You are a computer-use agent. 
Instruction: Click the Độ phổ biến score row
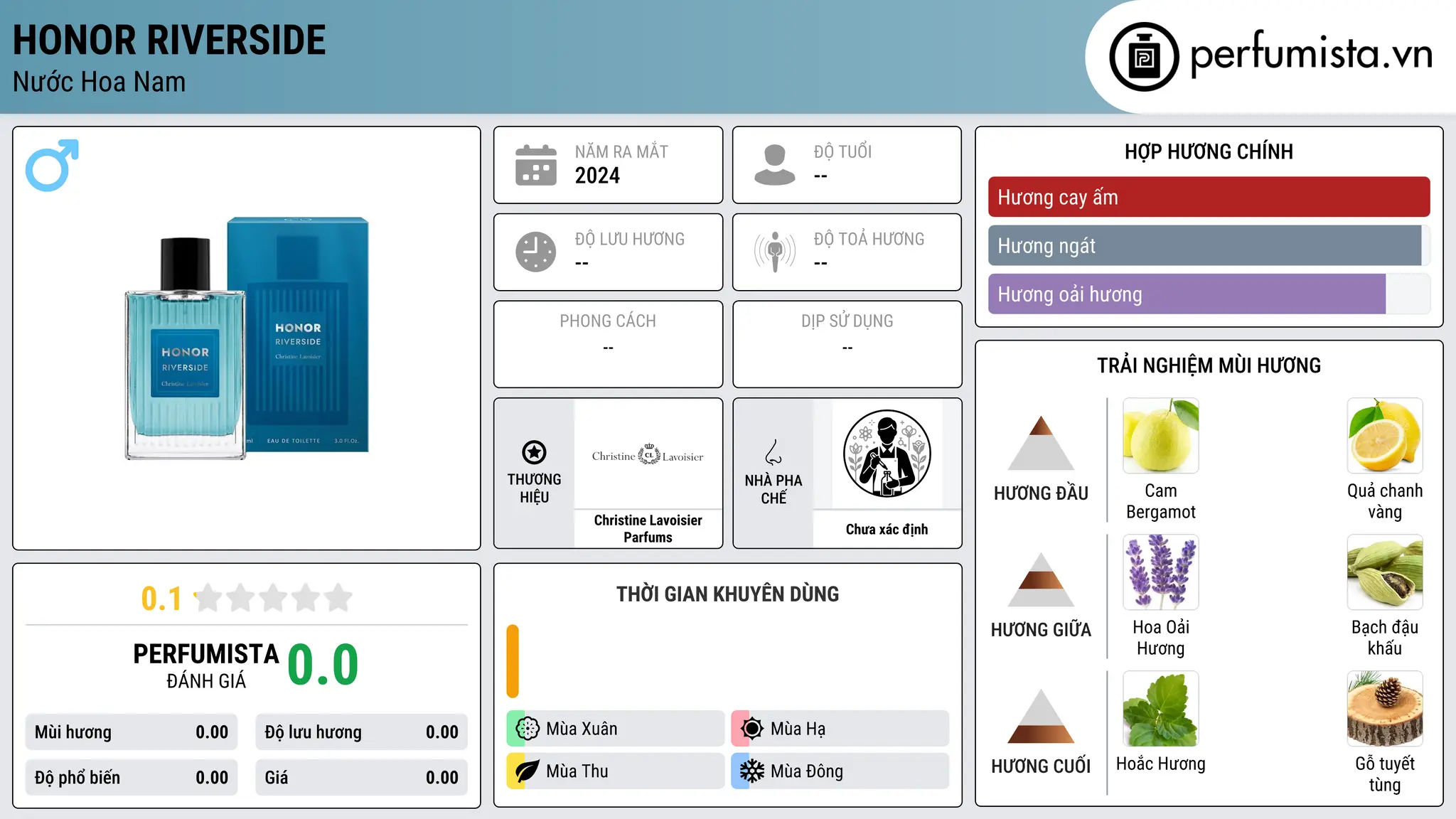pos(132,778)
